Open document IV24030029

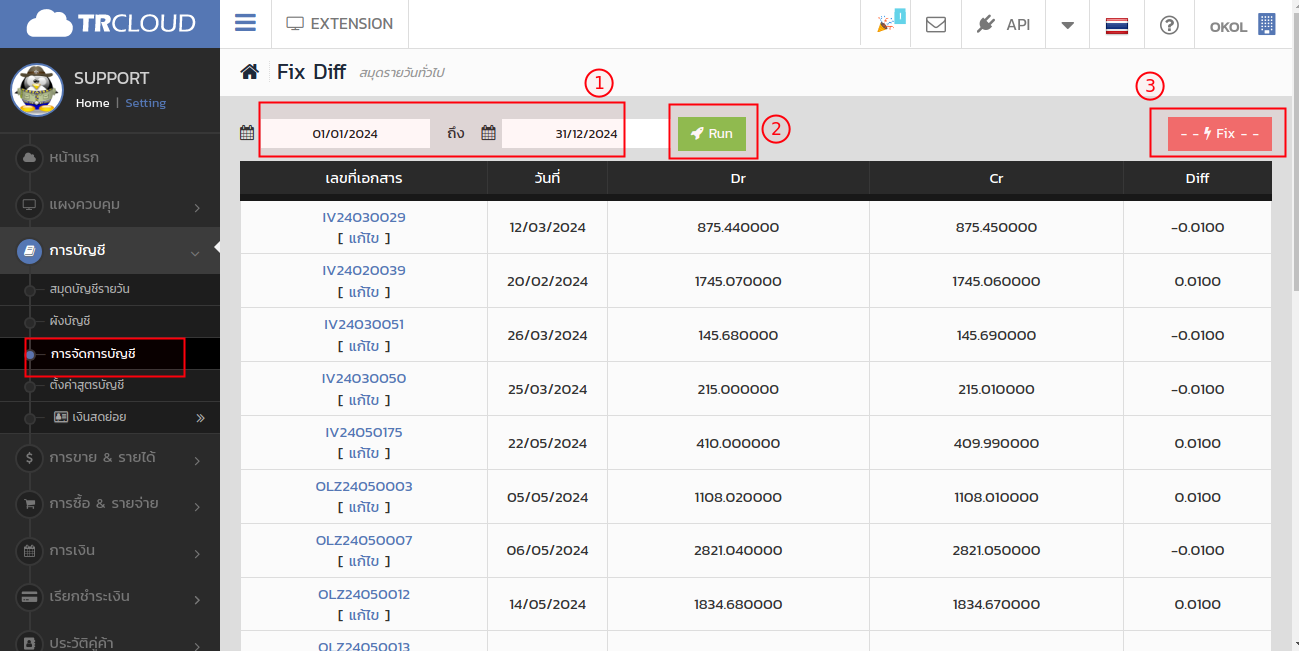[x=364, y=217]
